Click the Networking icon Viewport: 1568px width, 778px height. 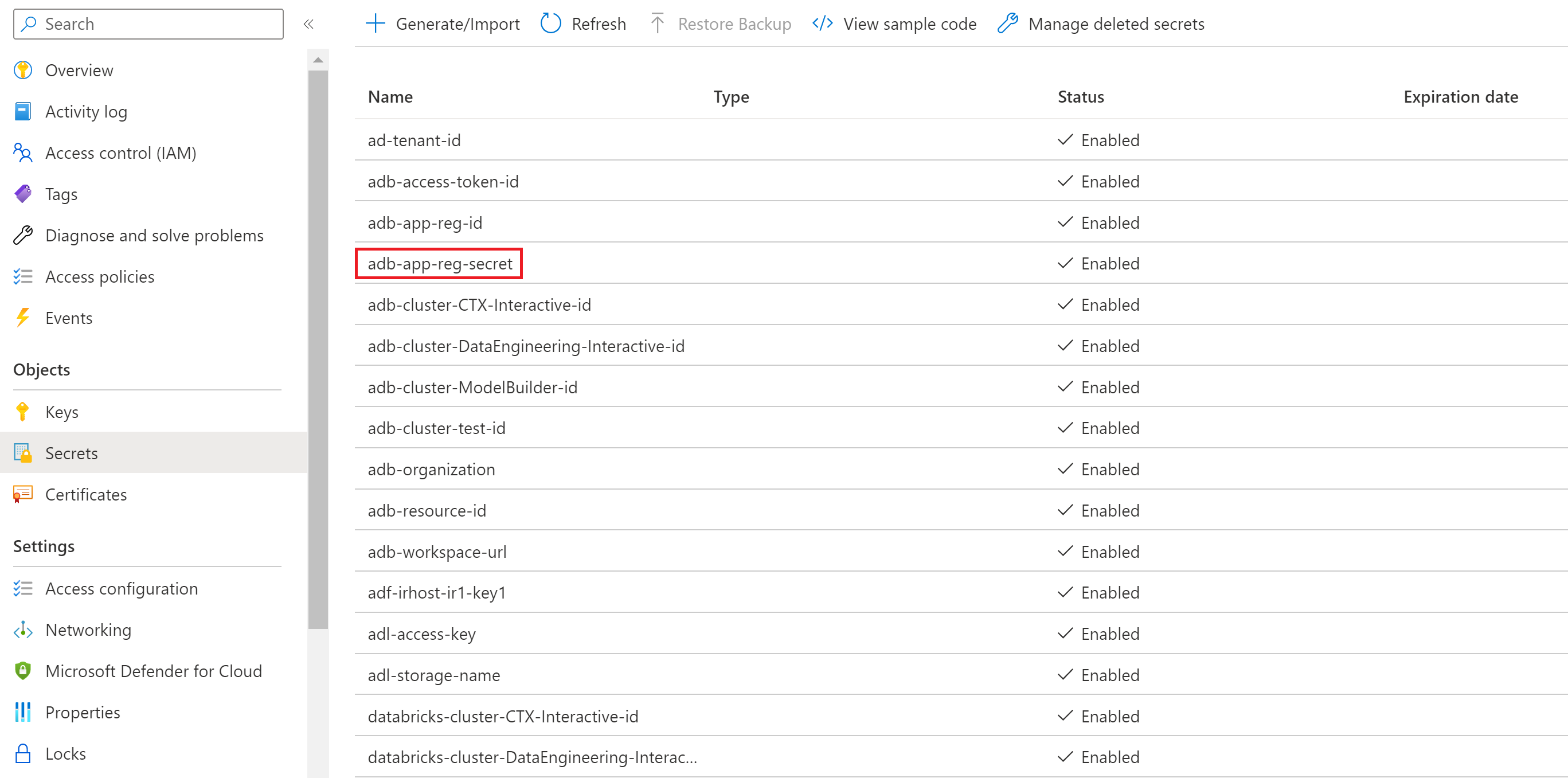pos(23,630)
